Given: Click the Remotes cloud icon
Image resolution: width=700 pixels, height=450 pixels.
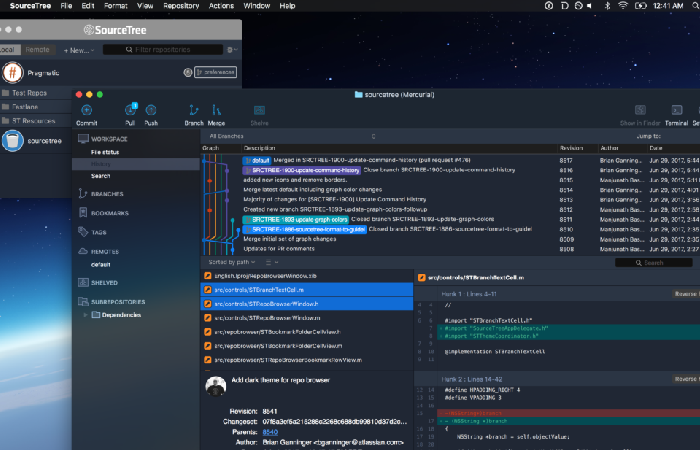Looking at the screenshot, I should tap(83, 251).
